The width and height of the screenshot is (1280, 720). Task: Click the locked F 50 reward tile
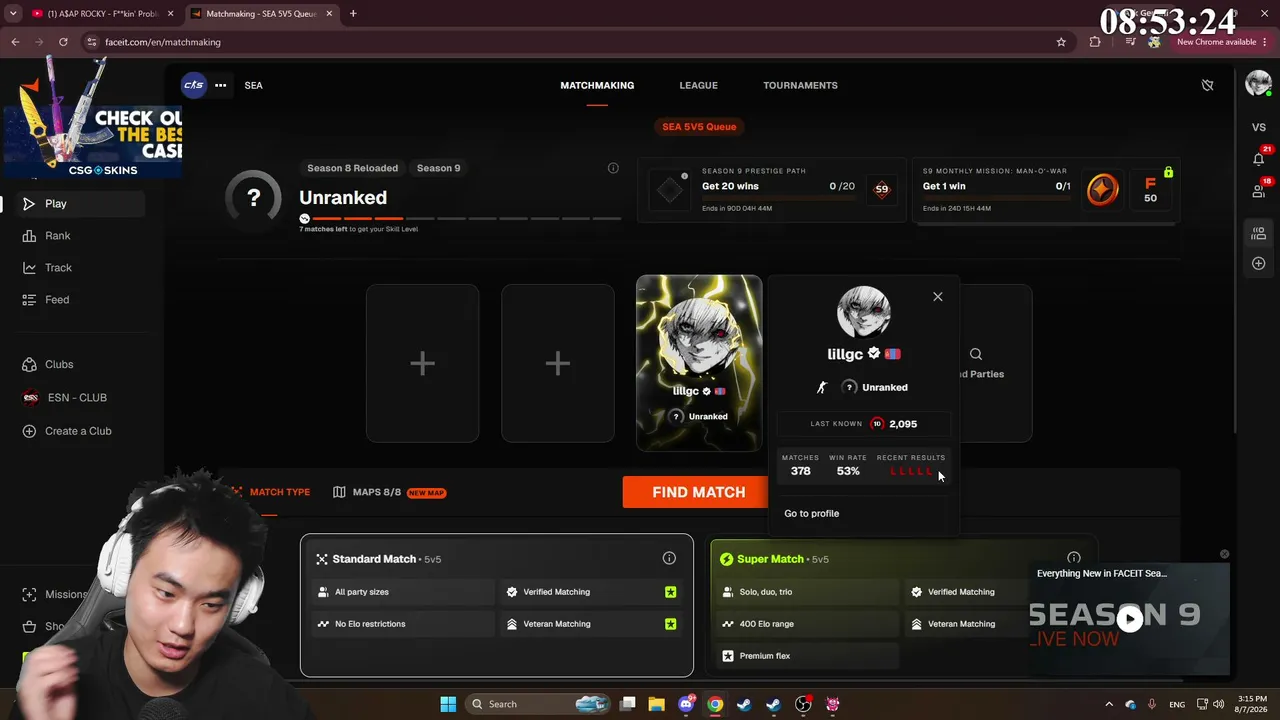click(x=1150, y=189)
